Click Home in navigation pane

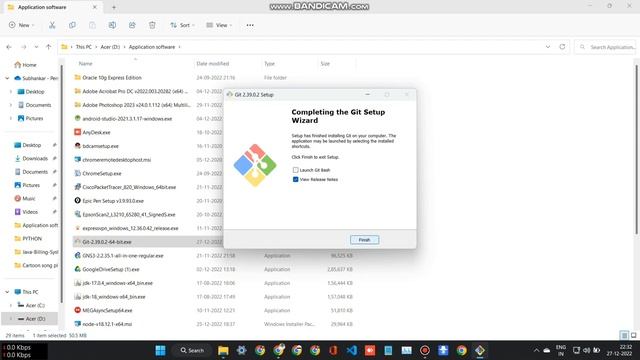pyautogui.click(x=29, y=65)
